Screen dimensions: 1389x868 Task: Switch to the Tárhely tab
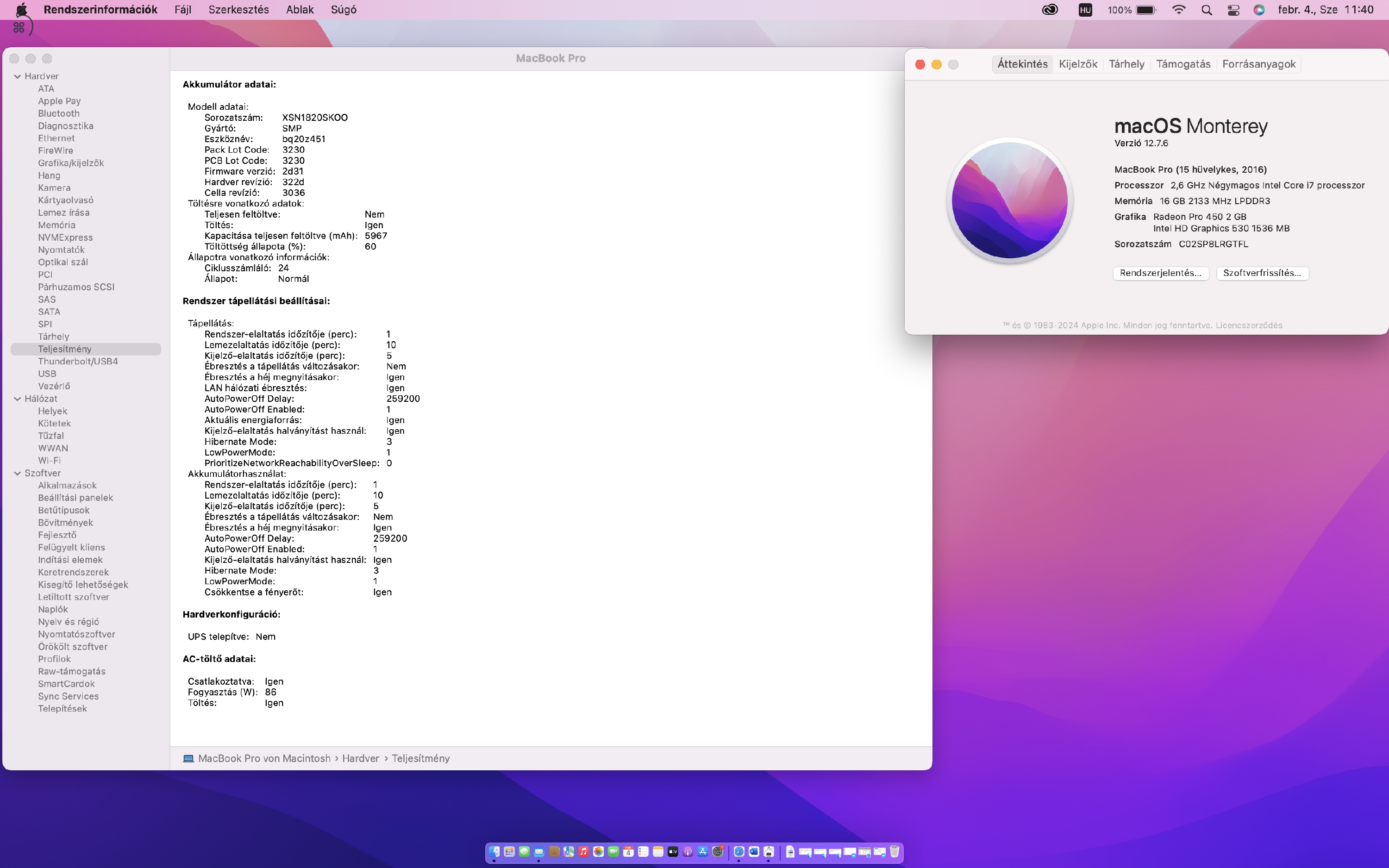[x=1126, y=64]
